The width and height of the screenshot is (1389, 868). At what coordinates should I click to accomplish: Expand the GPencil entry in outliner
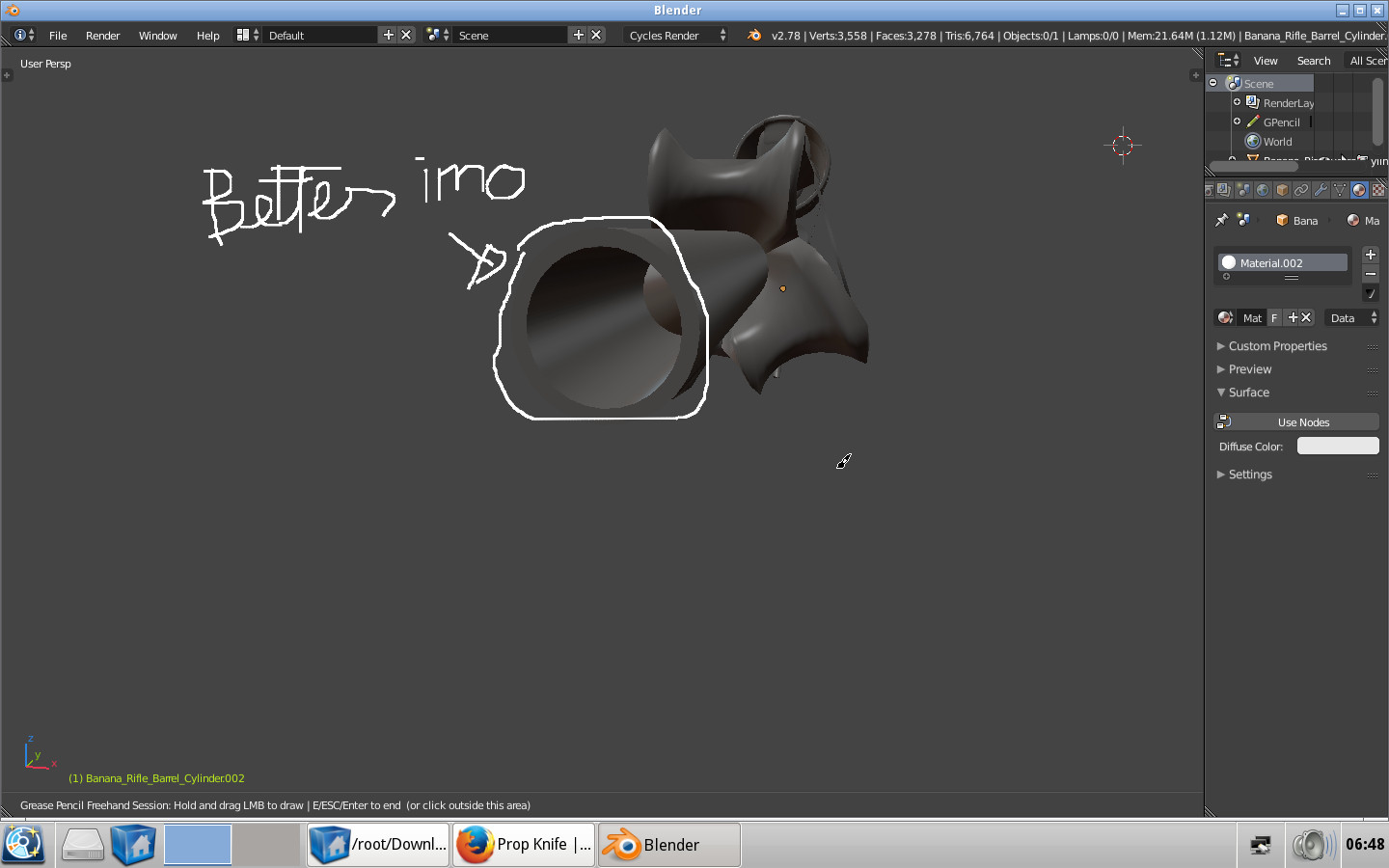[1237, 122]
